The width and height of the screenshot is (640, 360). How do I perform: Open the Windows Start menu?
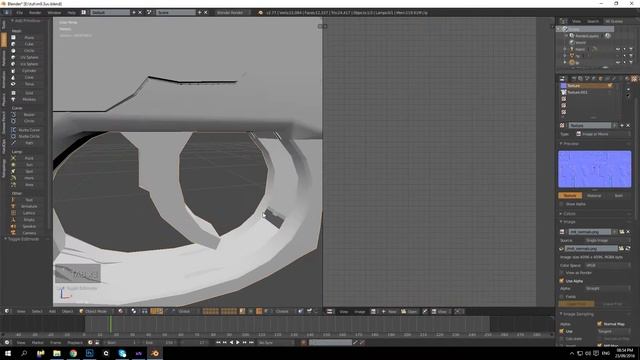[8, 353]
